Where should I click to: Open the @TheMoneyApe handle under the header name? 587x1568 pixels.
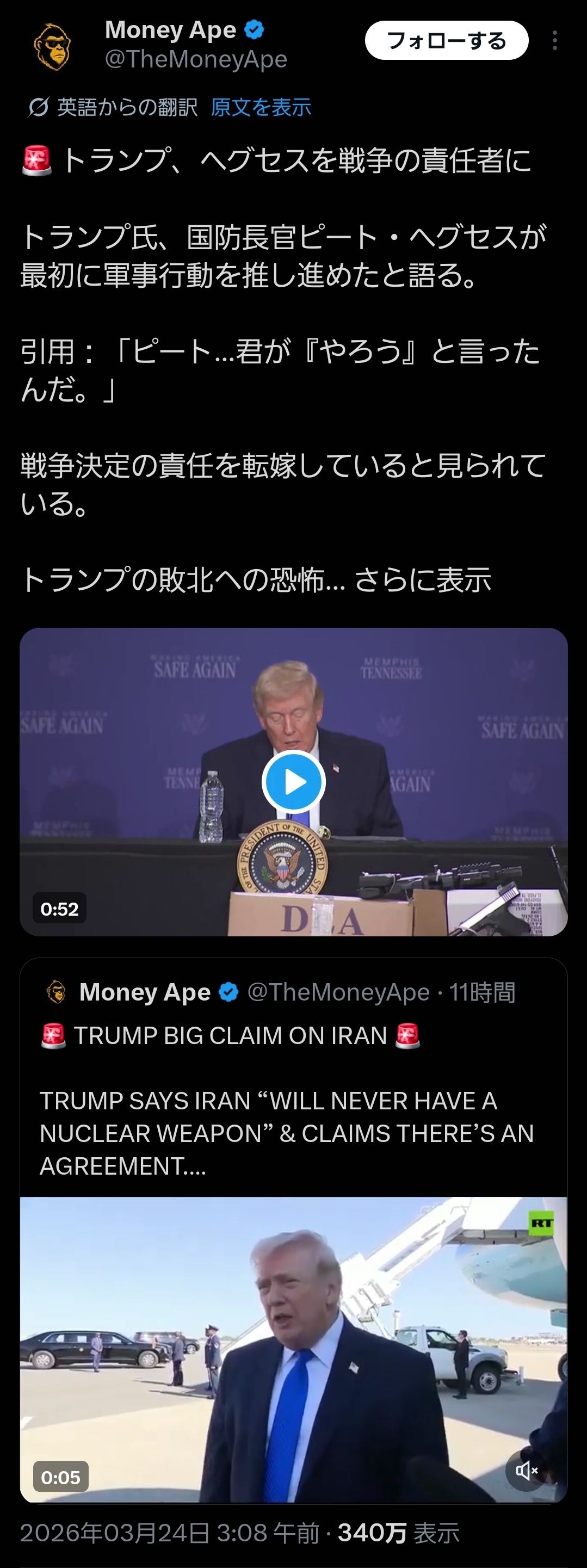click(x=195, y=60)
